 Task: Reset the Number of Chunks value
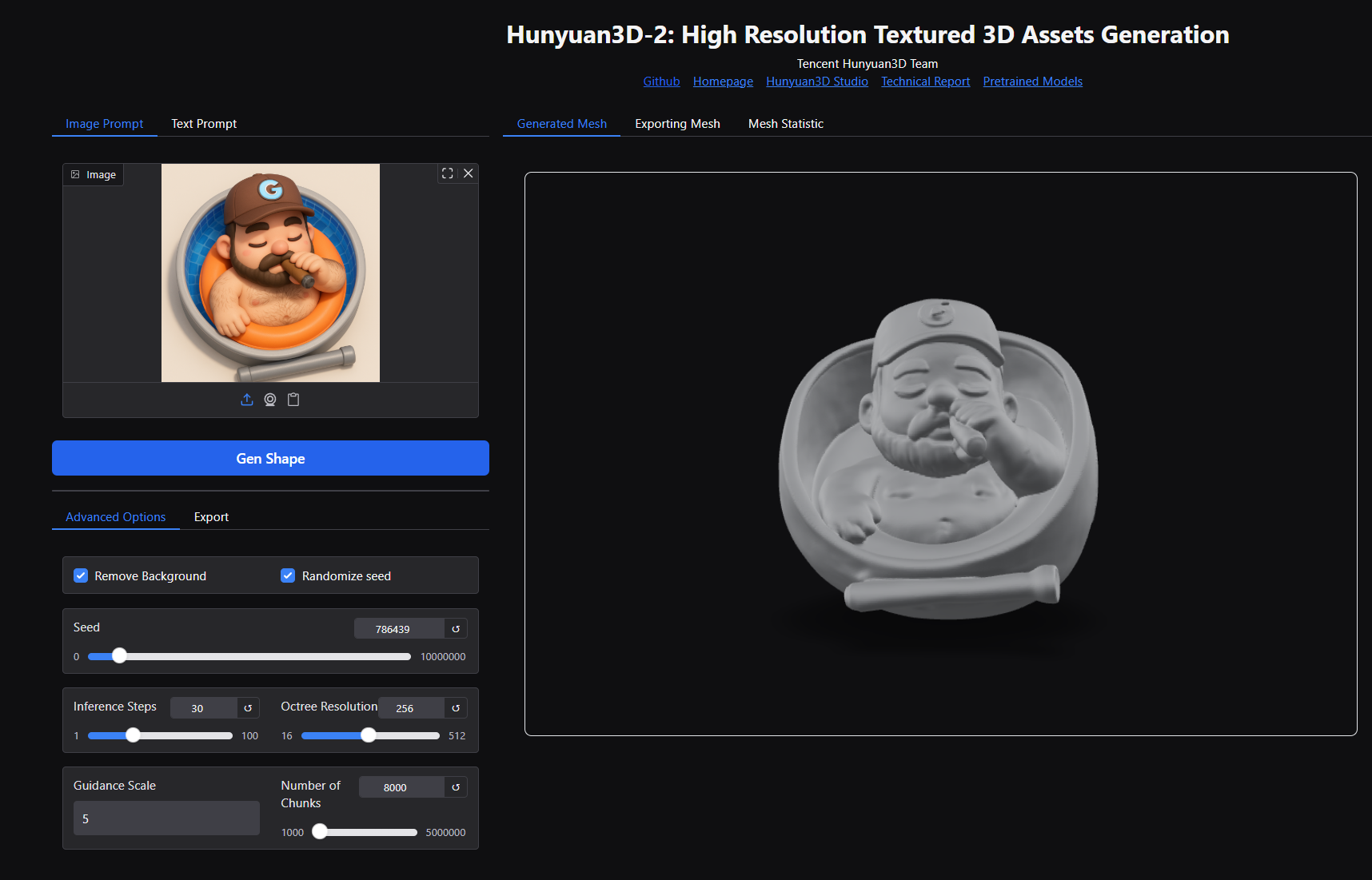click(456, 787)
